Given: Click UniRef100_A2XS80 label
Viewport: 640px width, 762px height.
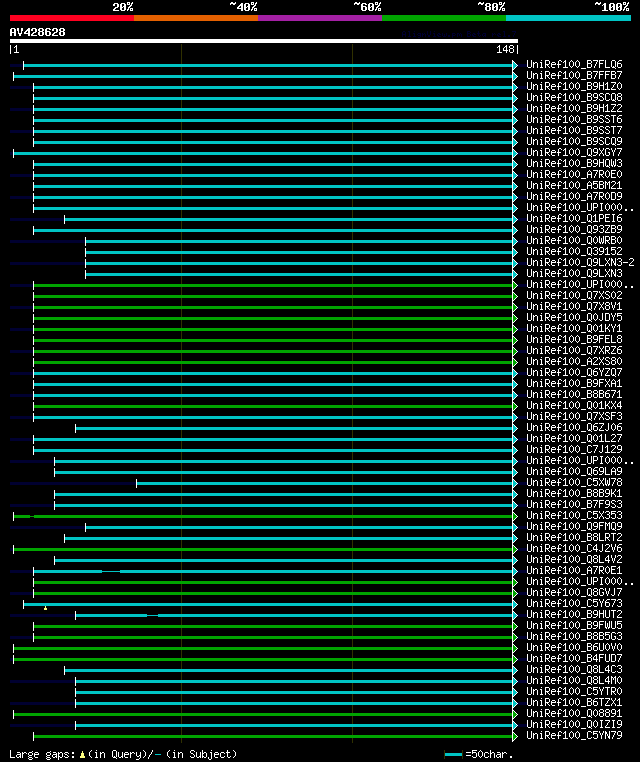Looking at the screenshot, I should coord(574,362).
